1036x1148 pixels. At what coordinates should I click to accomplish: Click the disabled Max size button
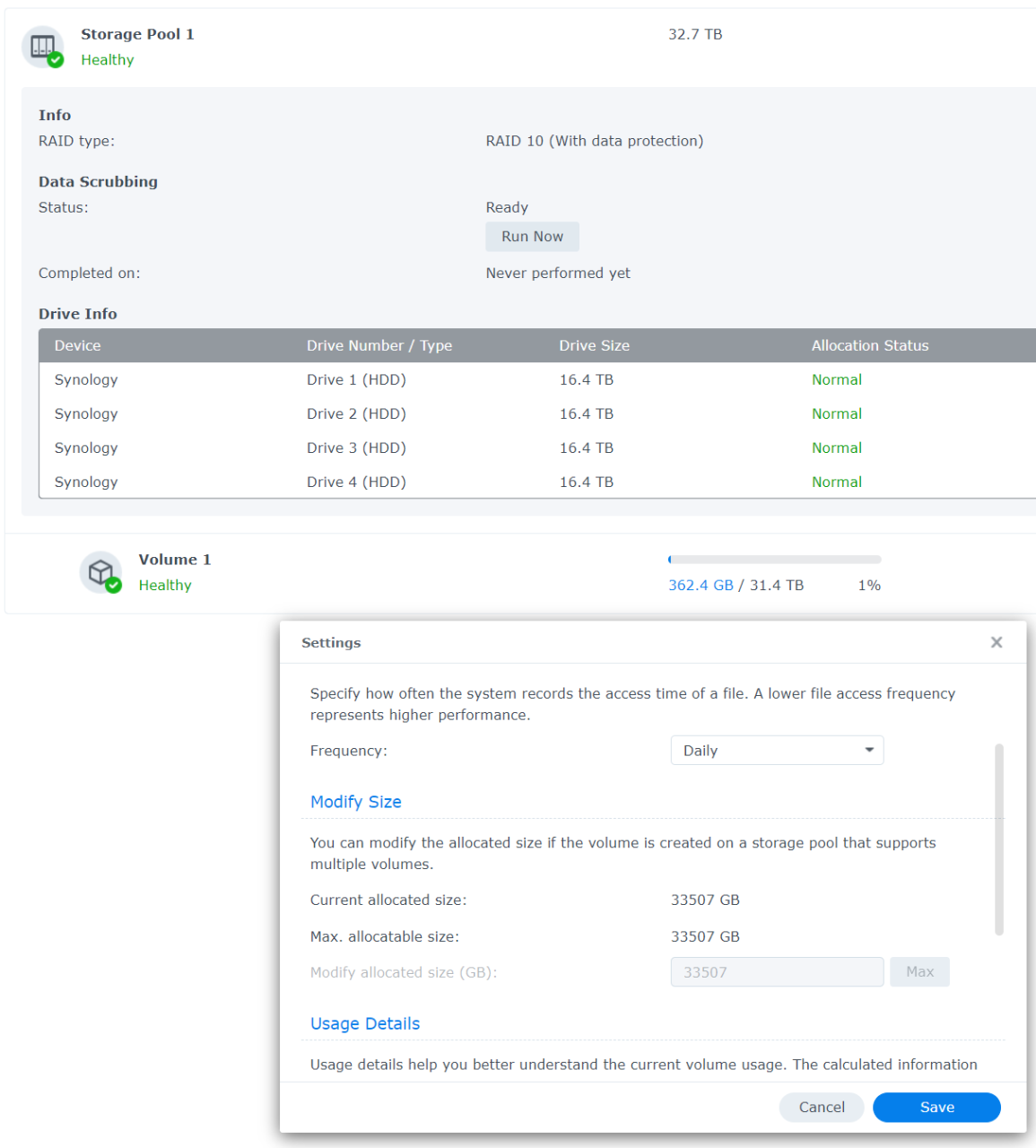(x=919, y=972)
